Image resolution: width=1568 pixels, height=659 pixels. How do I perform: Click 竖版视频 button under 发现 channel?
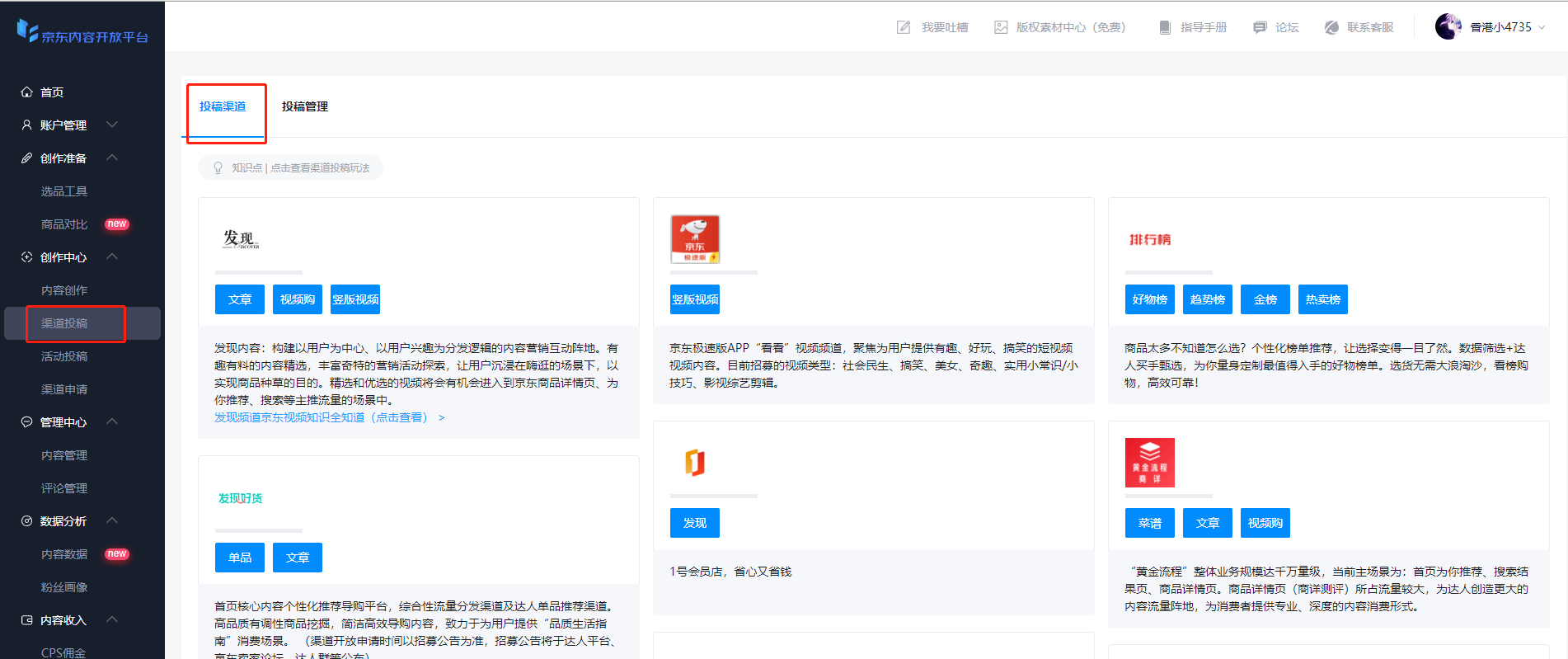(x=355, y=299)
